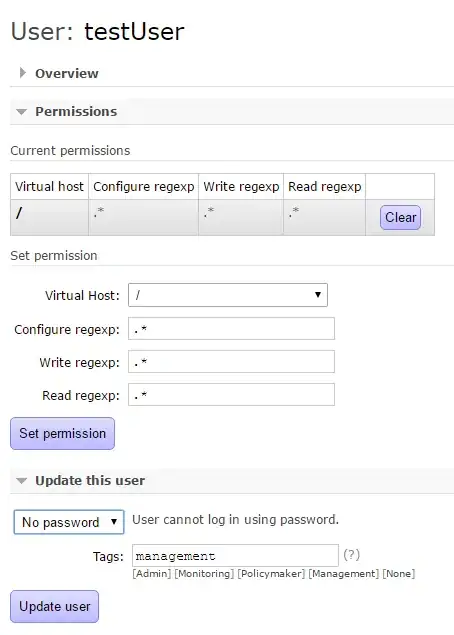Click the Update user button

click(54, 606)
